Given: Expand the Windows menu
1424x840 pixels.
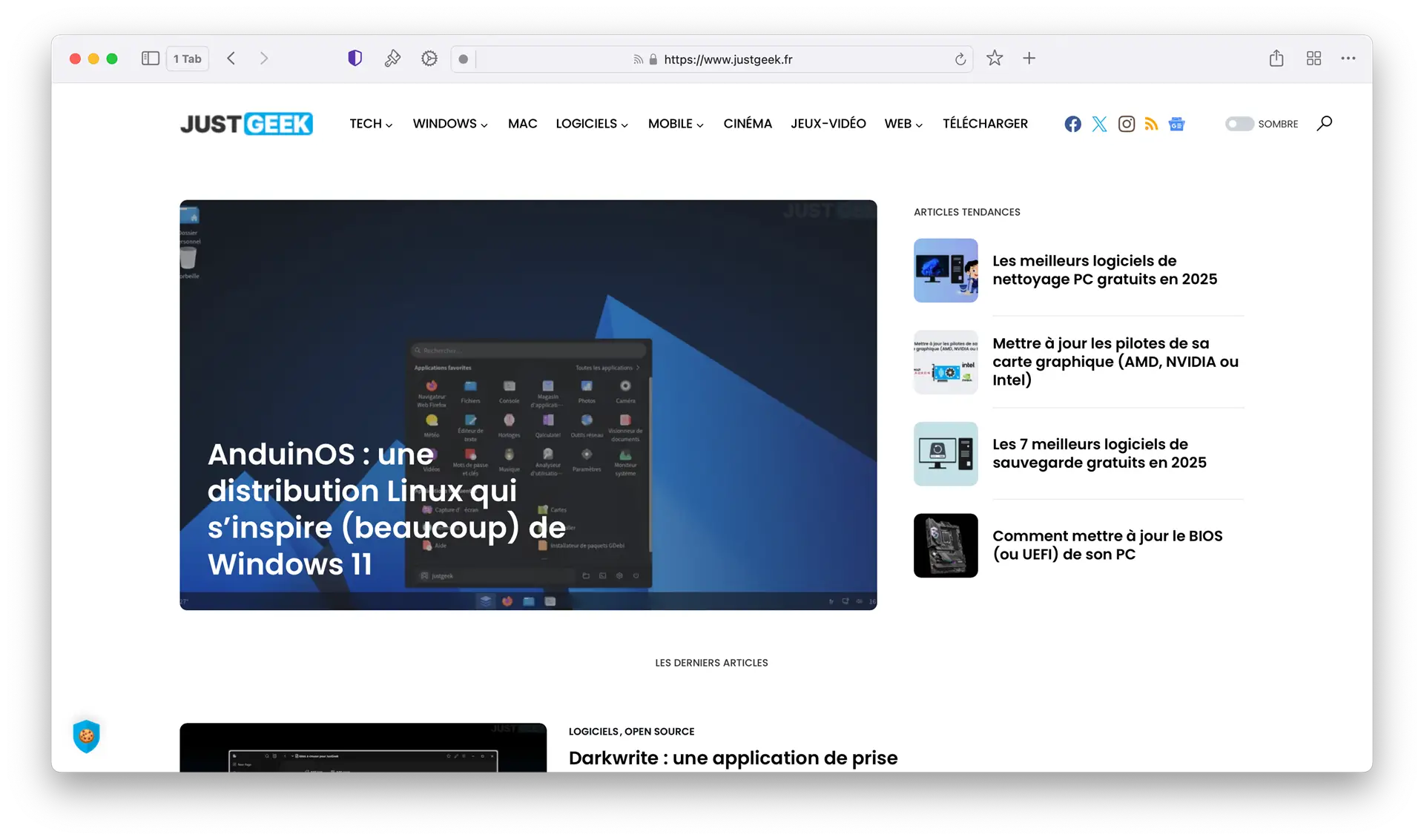Looking at the screenshot, I should pyautogui.click(x=450, y=124).
